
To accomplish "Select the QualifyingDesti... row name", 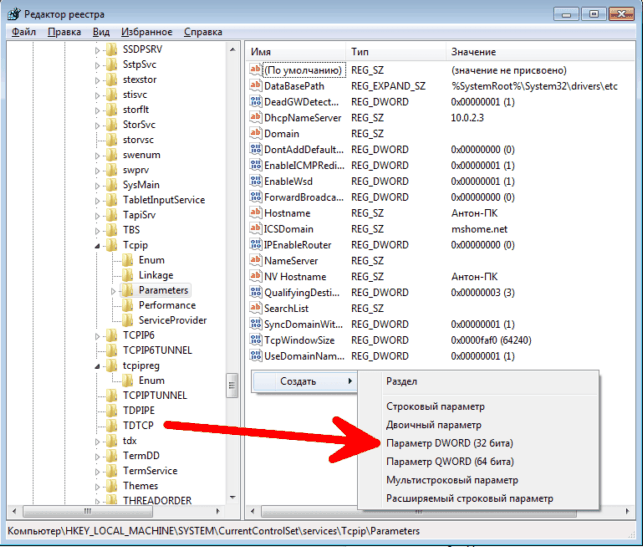I will 301,292.
